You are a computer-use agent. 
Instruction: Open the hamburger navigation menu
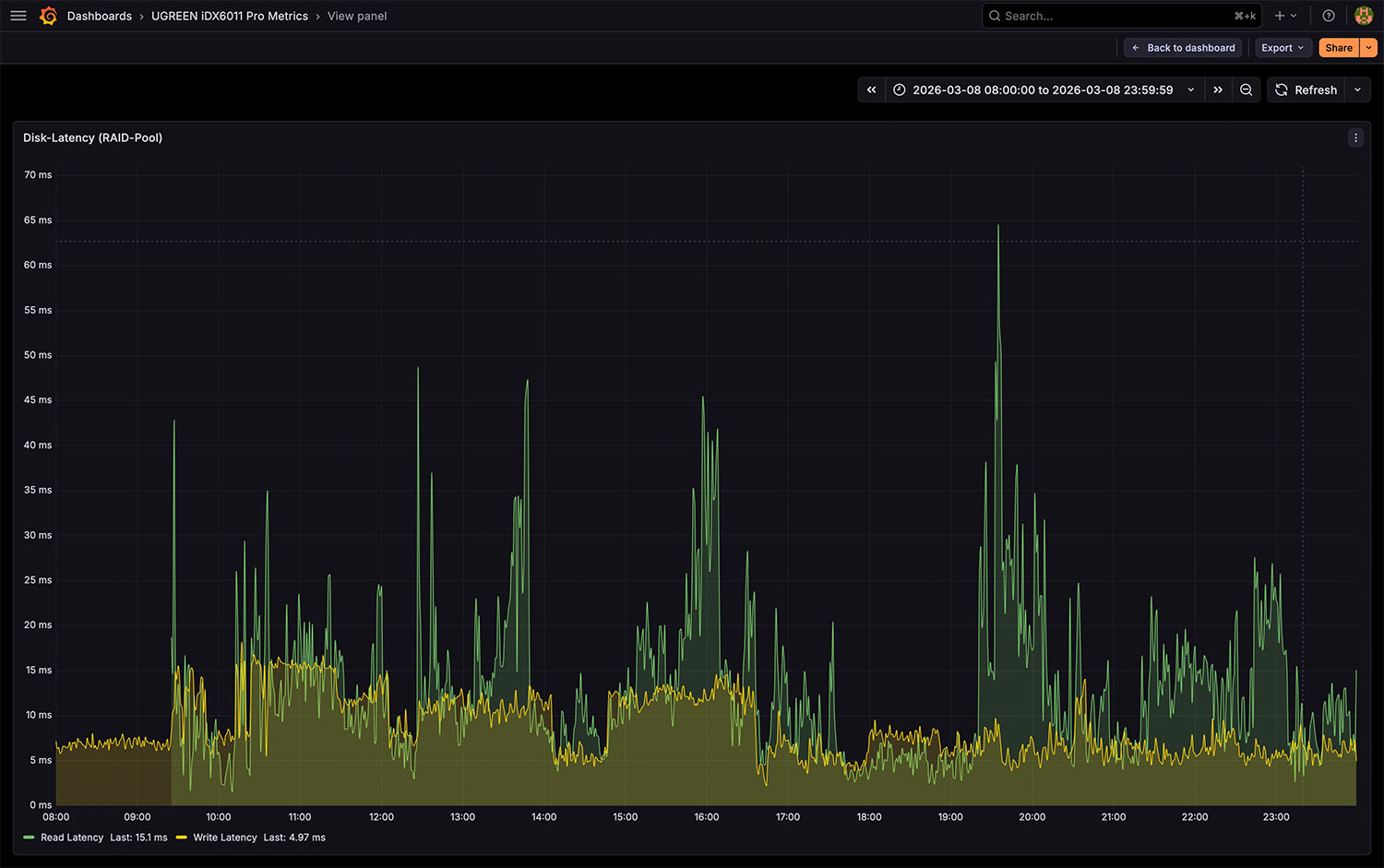[18, 16]
